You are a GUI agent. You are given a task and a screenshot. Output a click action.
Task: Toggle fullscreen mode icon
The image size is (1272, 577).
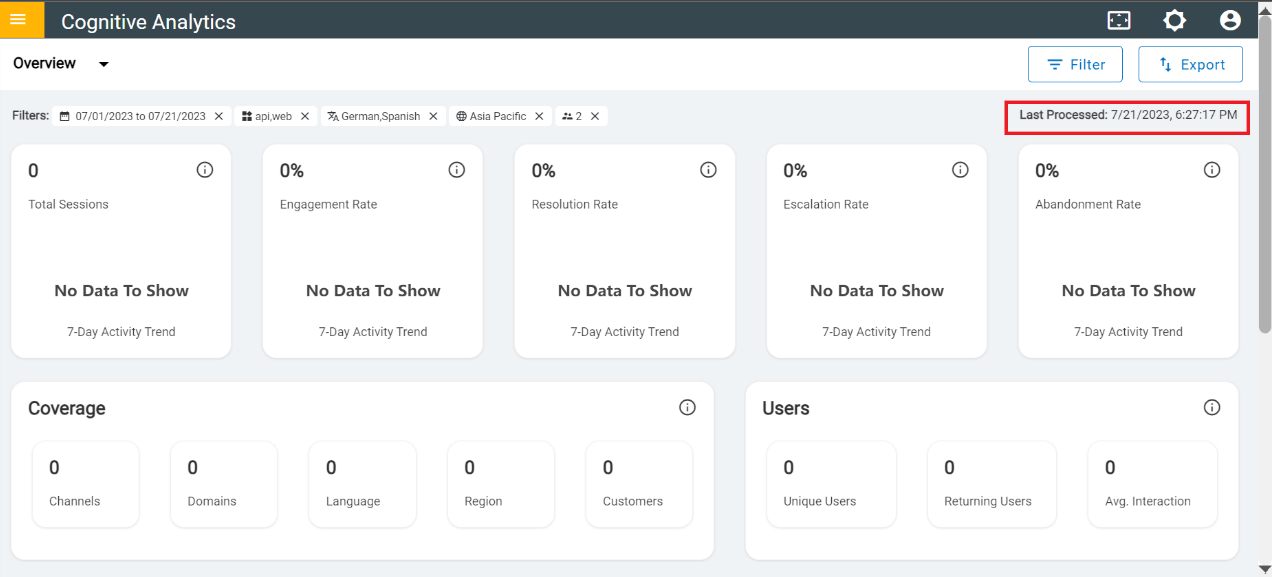1119,20
